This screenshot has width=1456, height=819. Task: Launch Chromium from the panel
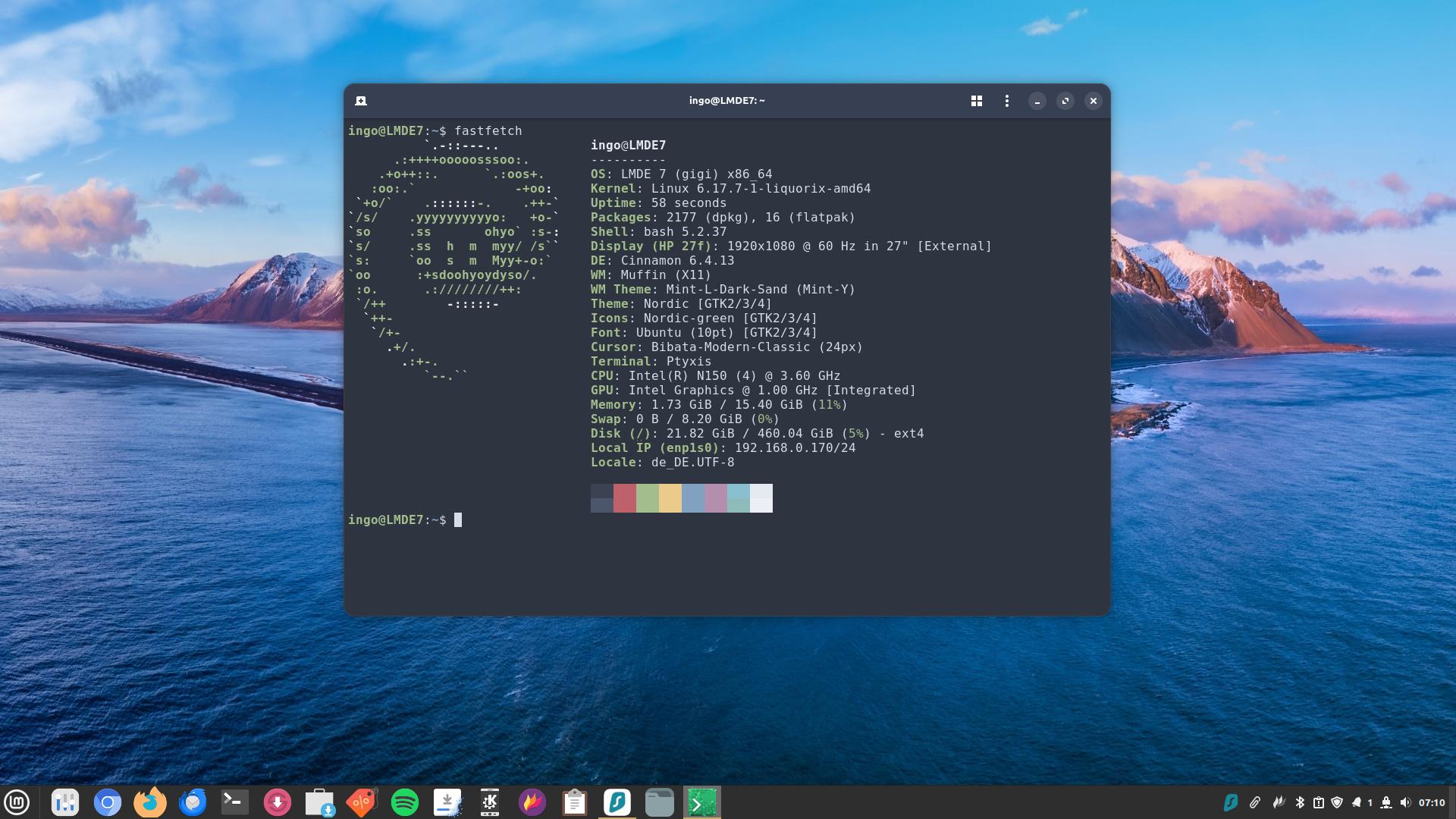[x=108, y=802]
